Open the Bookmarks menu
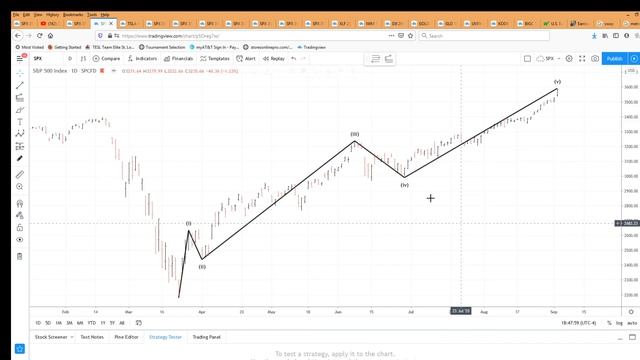Image resolution: width=640 pixels, height=360 pixels. coord(73,15)
